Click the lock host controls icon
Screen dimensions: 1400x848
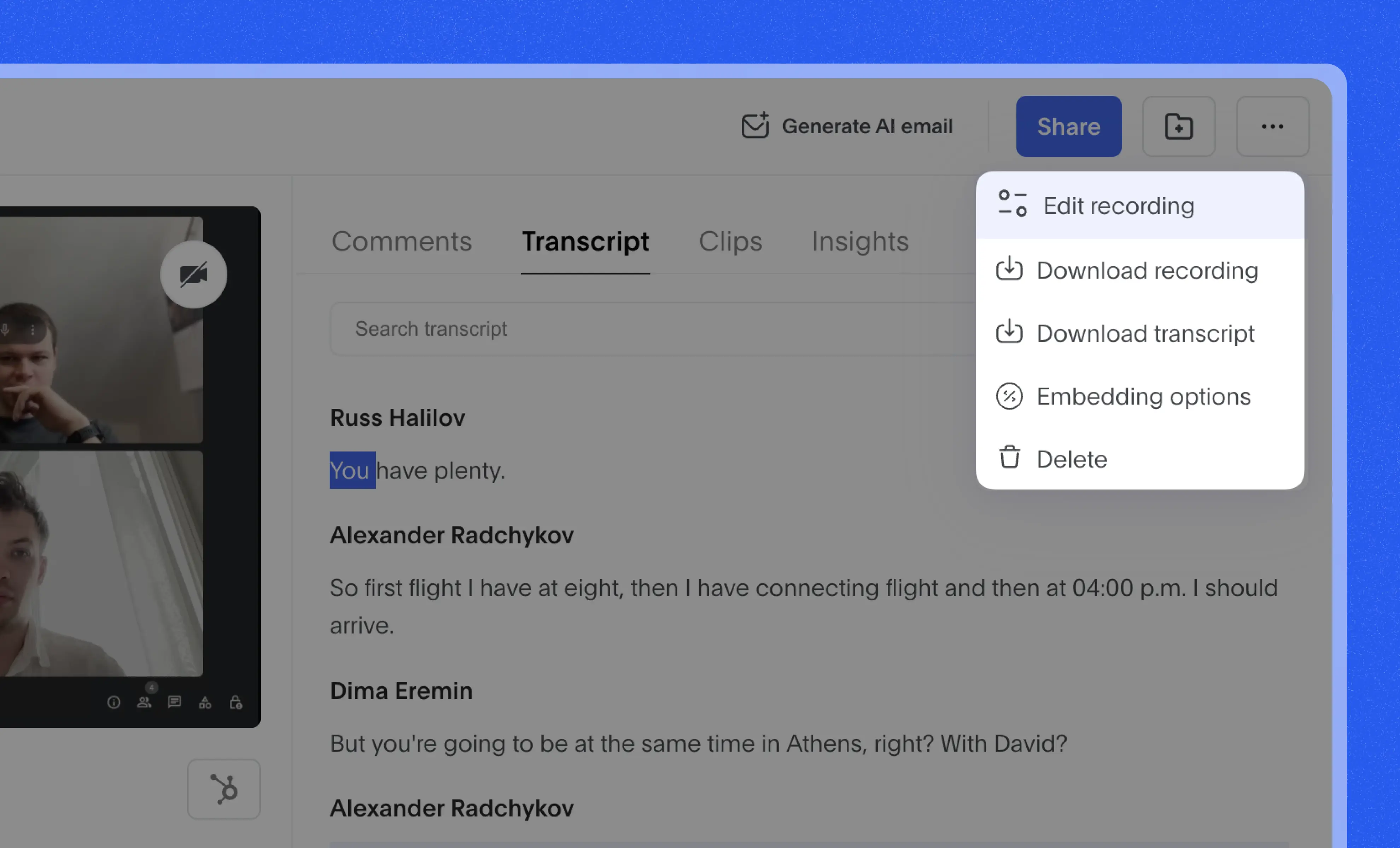click(236, 702)
